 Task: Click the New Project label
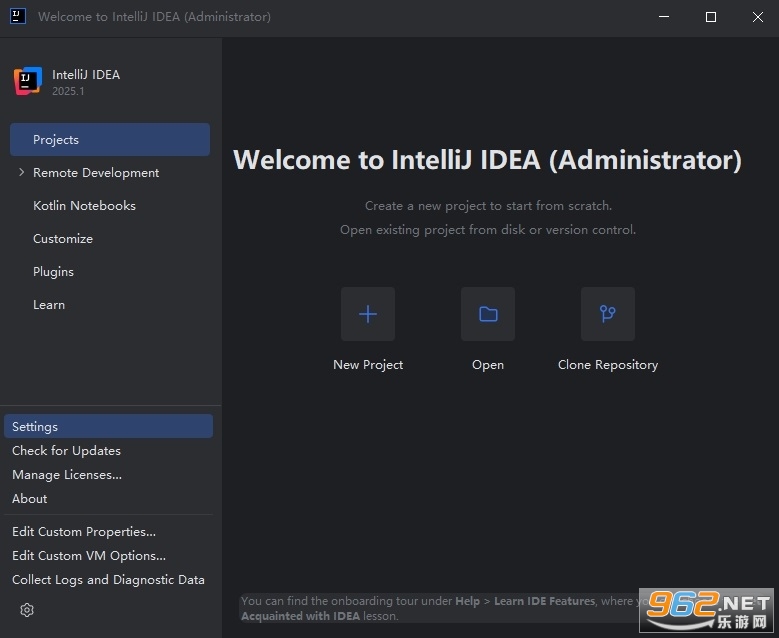(368, 365)
